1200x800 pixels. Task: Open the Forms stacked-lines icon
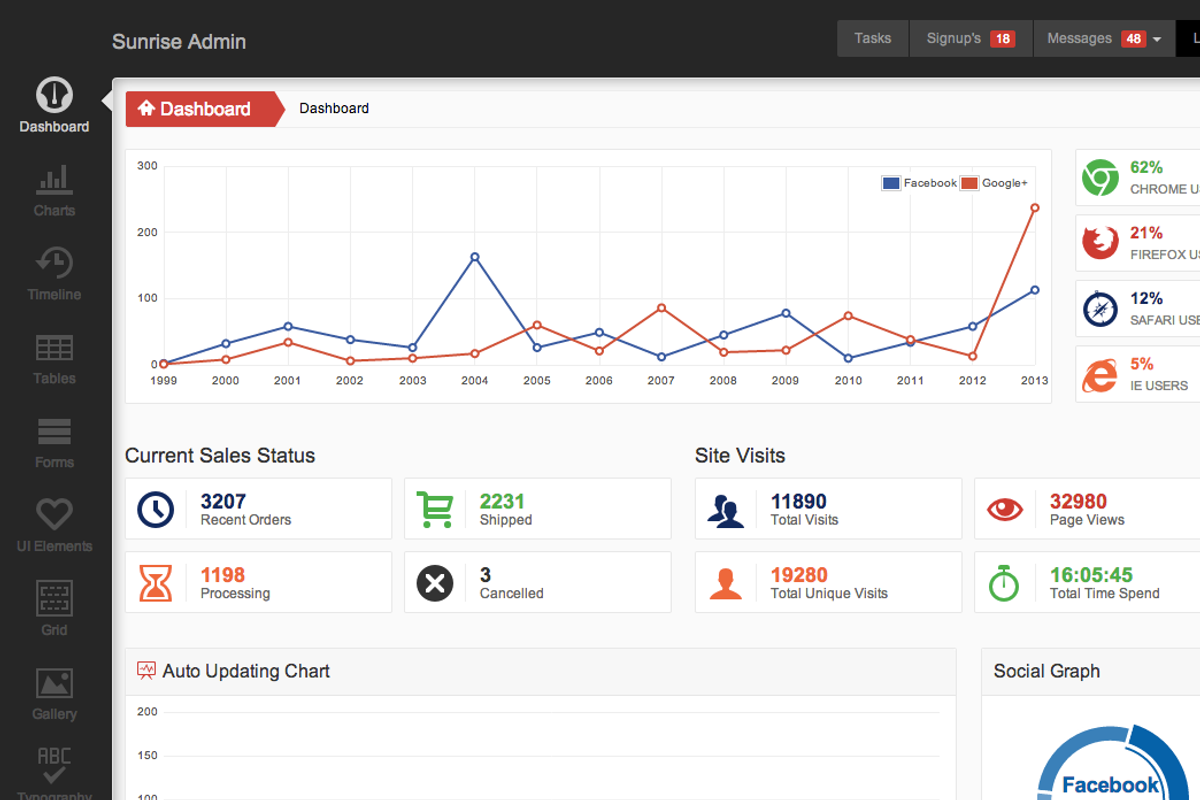click(x=54, y=431)
